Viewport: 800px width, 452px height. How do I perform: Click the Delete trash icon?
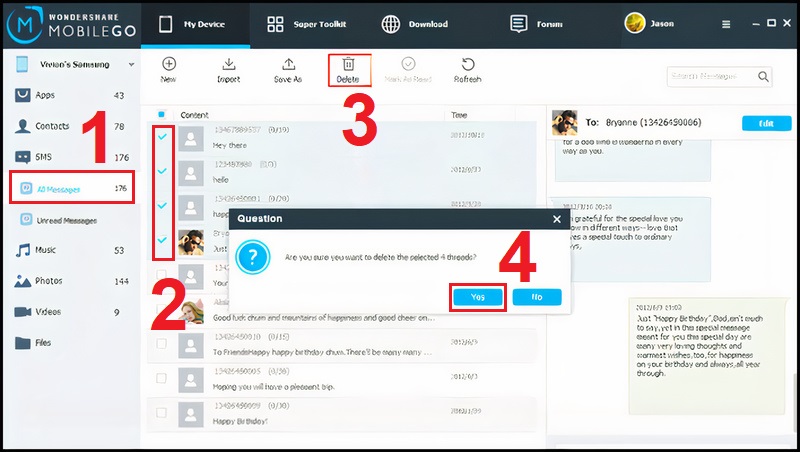tap(348, 64)
